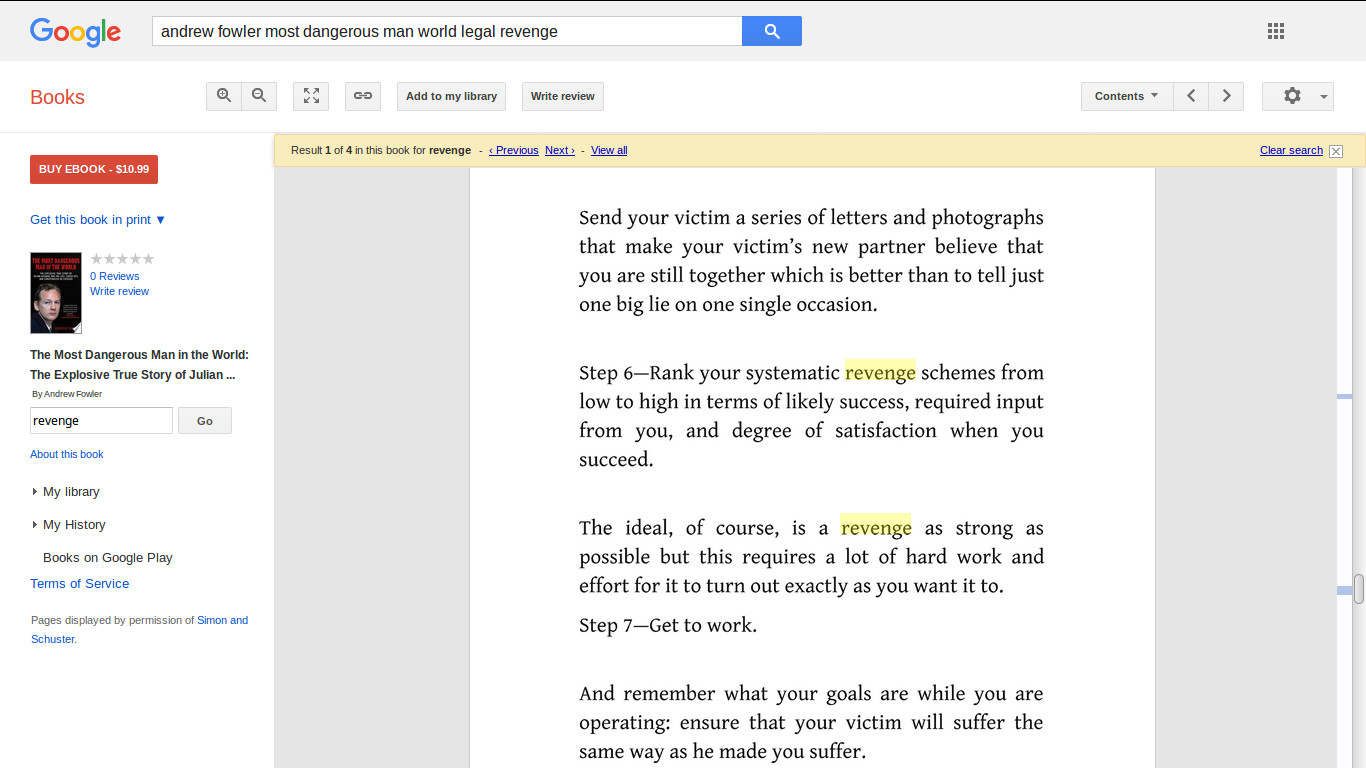Click the page scrollbar handle

[x=1358, y=589]
